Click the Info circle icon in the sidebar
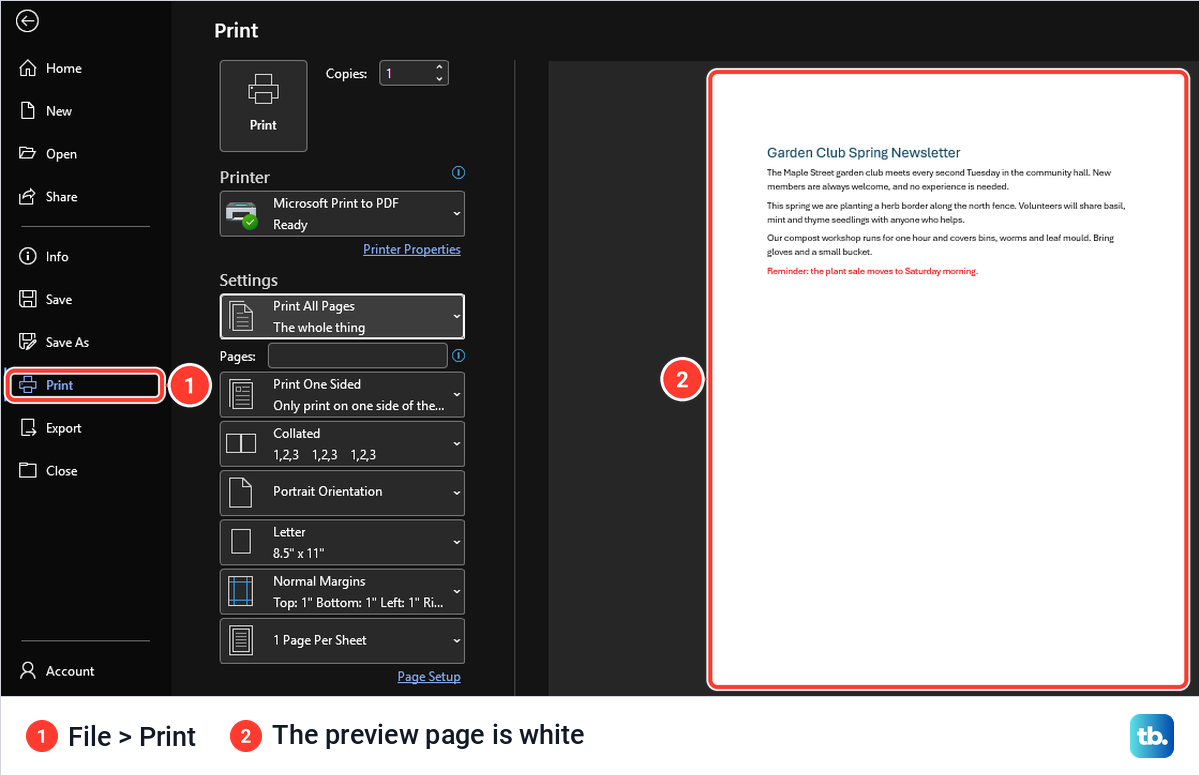1200x776 pixels. point(28,257)
